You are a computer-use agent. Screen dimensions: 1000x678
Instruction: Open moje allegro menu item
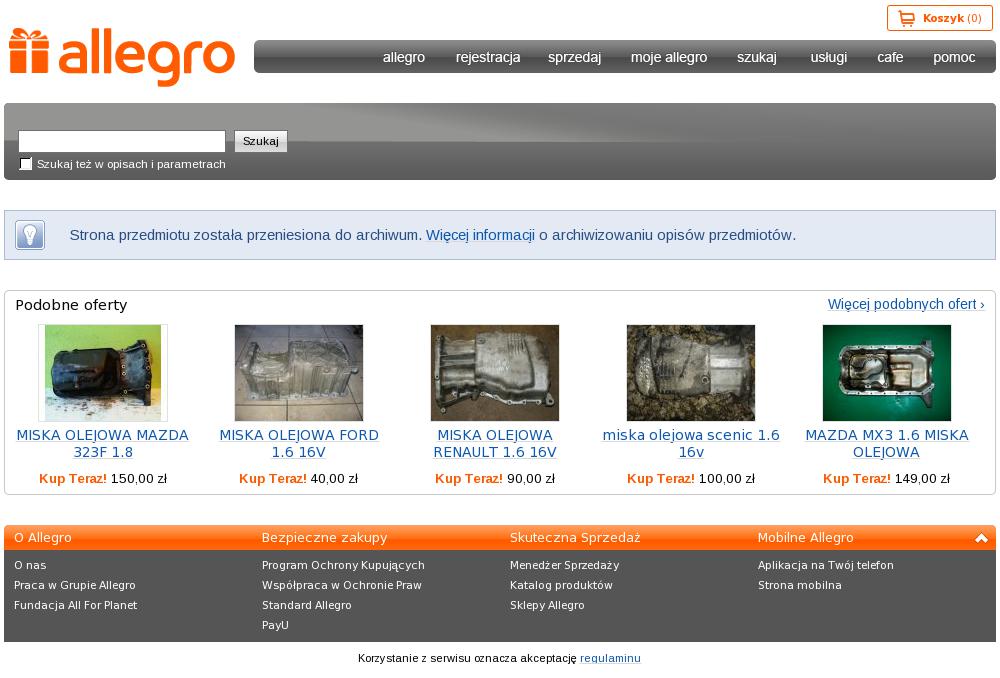pyautogui.click(x=669, y=57)
